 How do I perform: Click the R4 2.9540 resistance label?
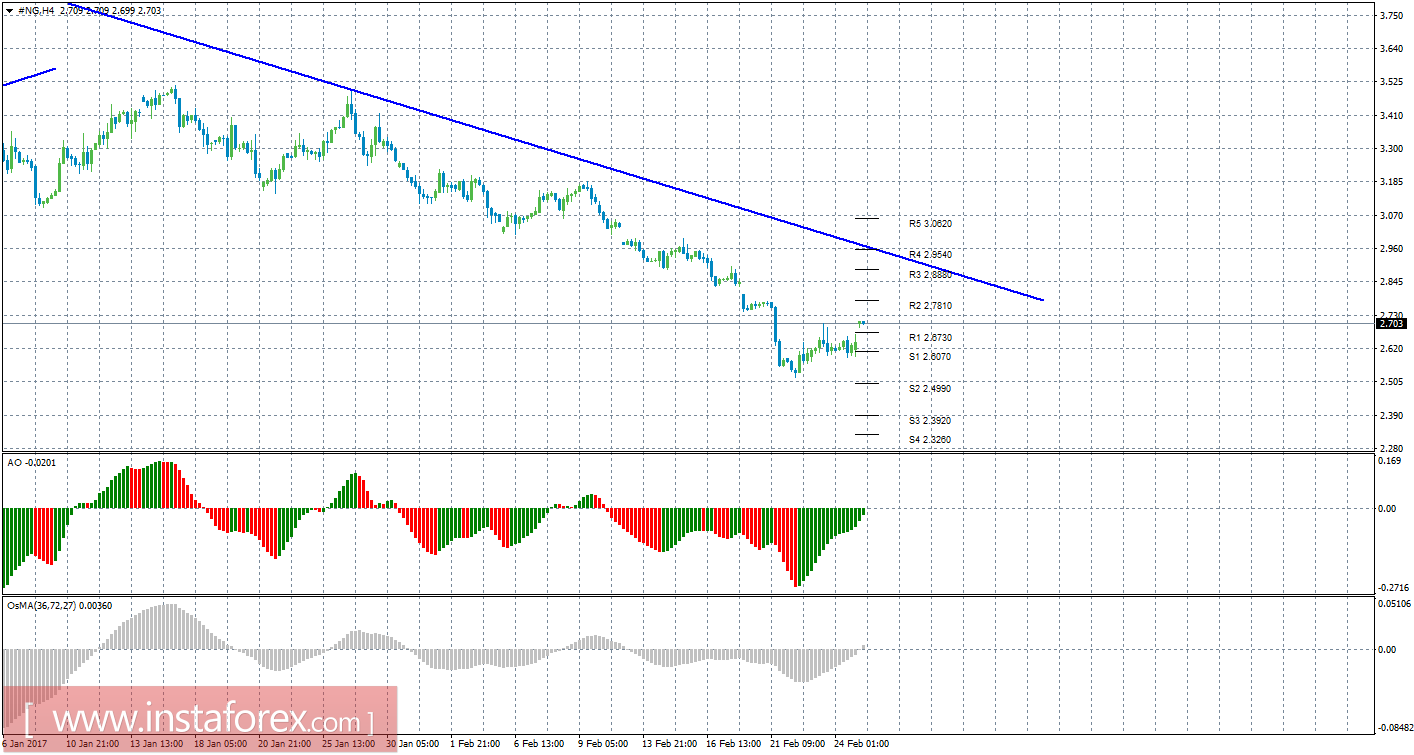point(930,254)
